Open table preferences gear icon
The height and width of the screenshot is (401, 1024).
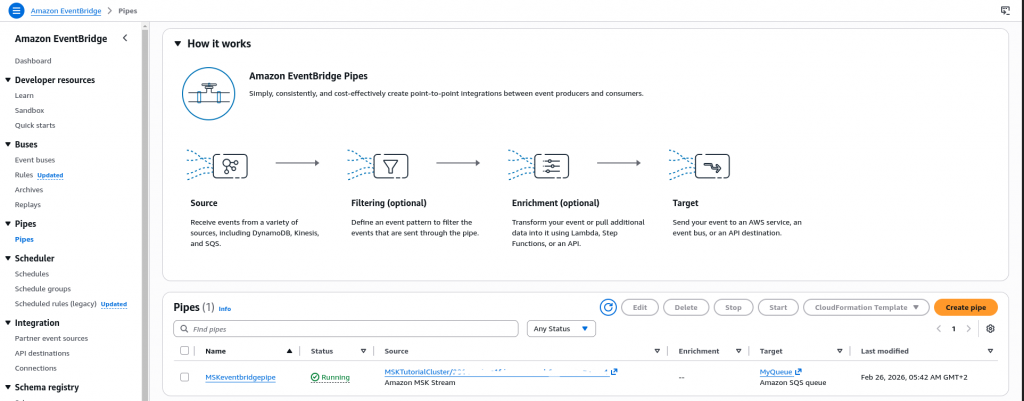990,328
